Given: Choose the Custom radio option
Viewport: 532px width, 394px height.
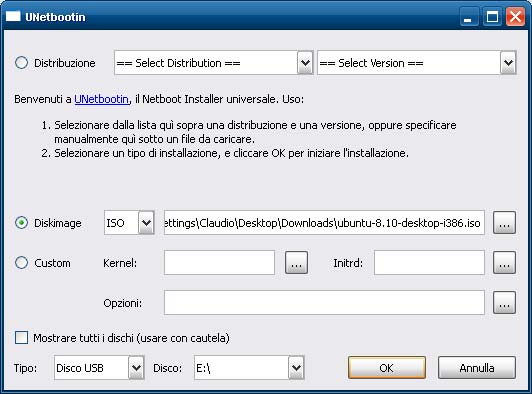Looking at the screenshot, I should coord(21,263).
